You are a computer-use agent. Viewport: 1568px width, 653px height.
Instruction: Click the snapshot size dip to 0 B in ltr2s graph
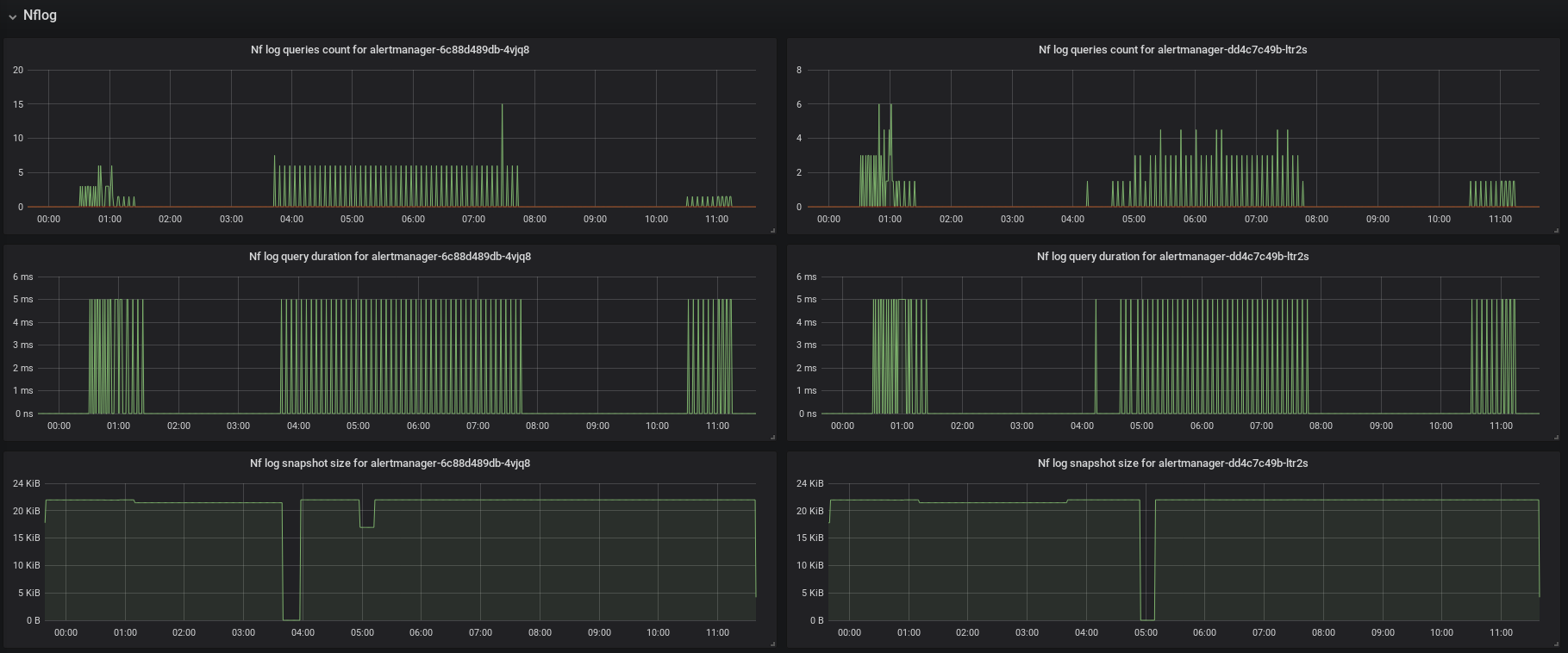(1147, 619)
